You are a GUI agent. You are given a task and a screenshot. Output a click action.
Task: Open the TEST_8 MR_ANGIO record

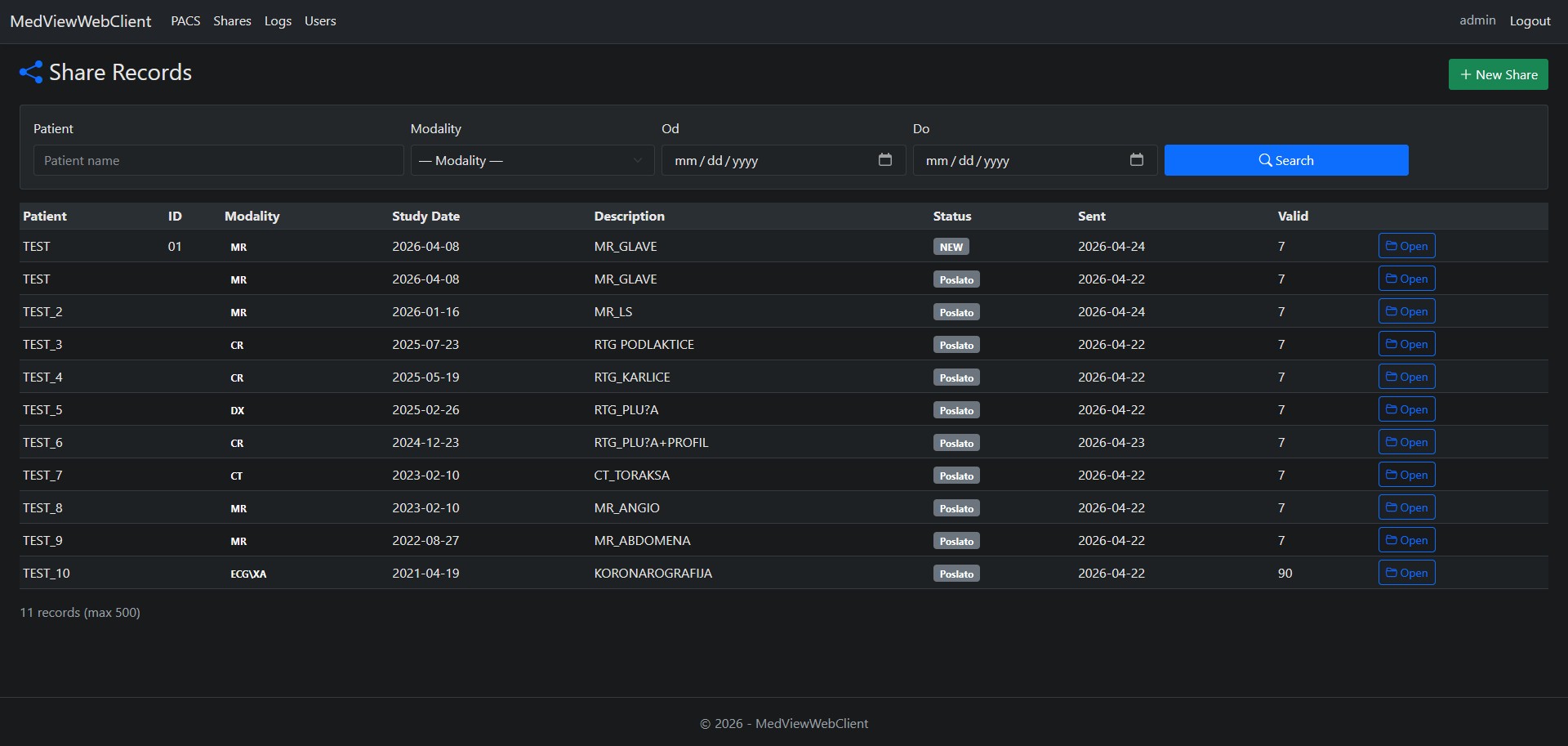[1406, 507]
